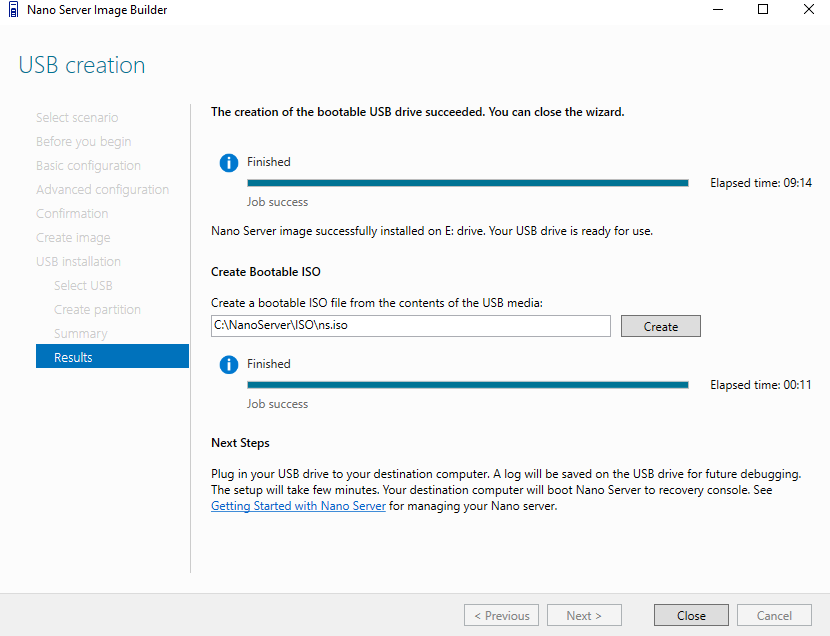Close window using title bar X
This screenshot has width=830, height=636.
808,10
